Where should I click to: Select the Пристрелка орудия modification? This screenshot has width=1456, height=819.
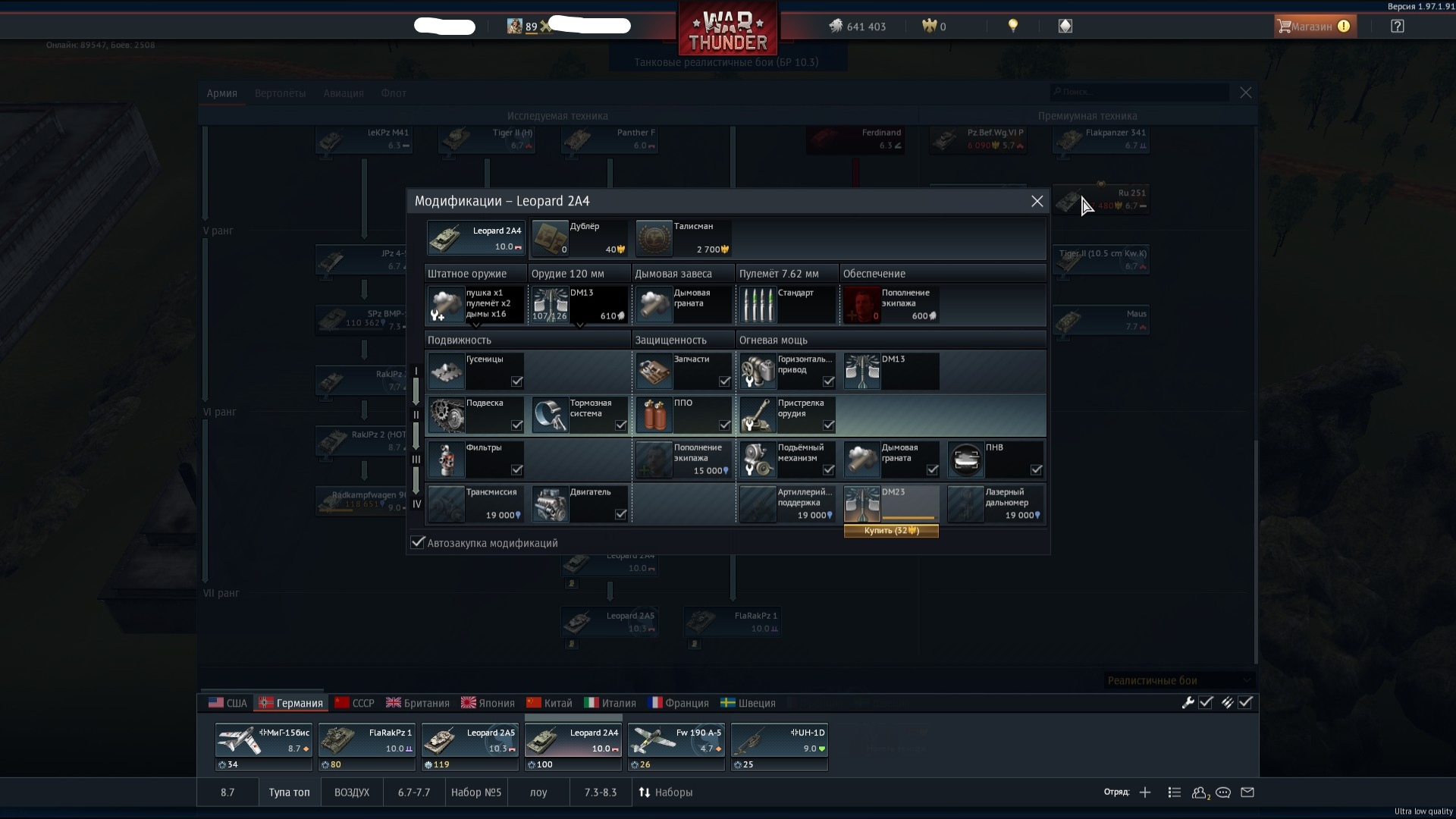[788, 415]
